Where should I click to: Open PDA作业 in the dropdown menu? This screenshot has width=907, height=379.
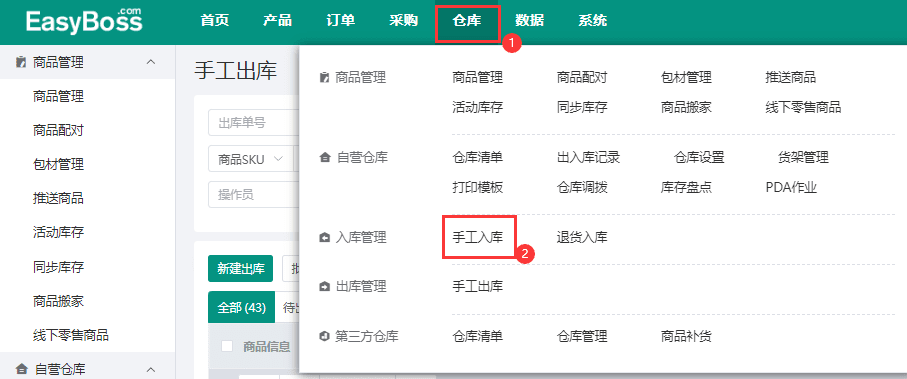[x=791, y=187]
